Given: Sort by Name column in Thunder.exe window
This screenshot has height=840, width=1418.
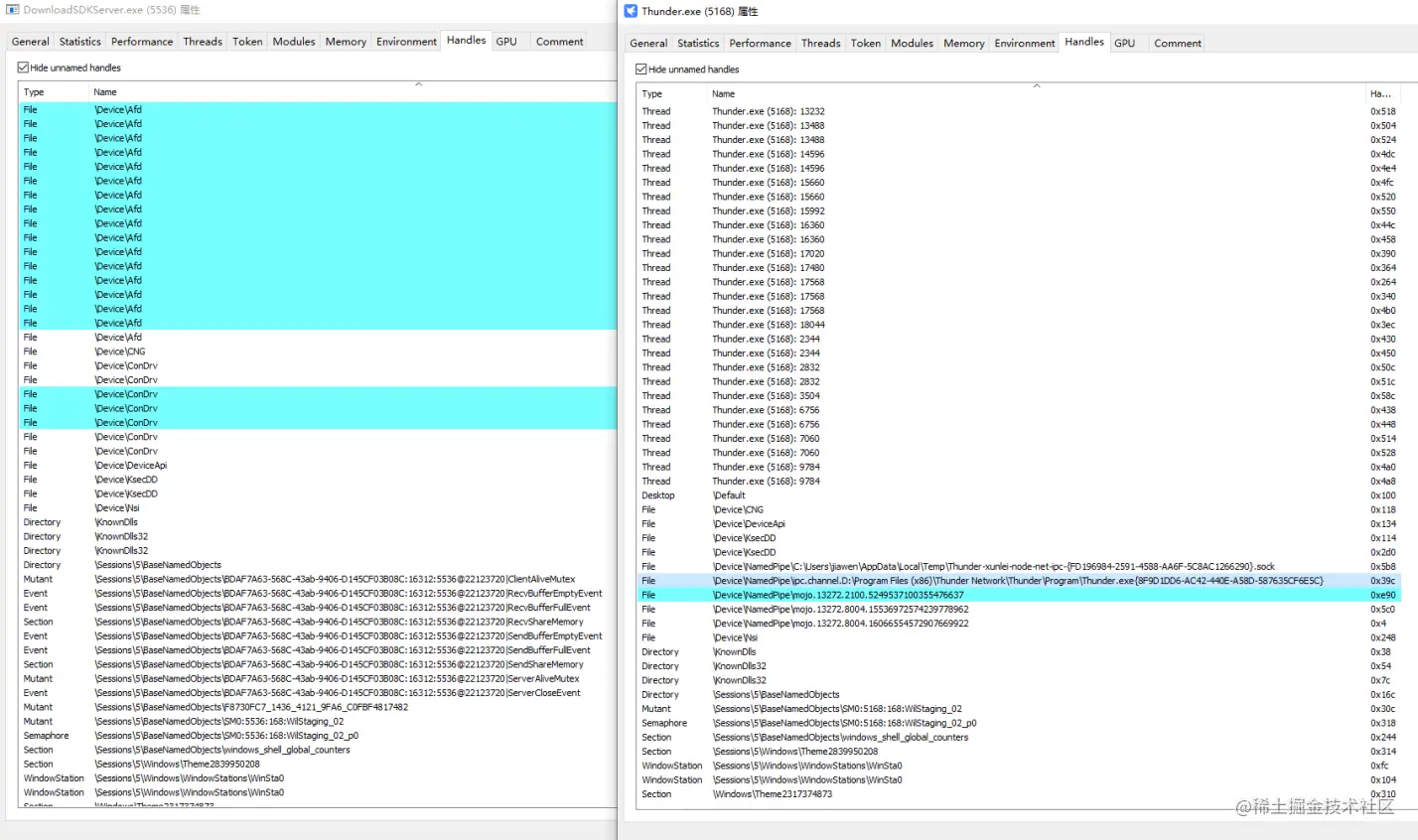Looking at the screenshot, I should point(1036,94).
